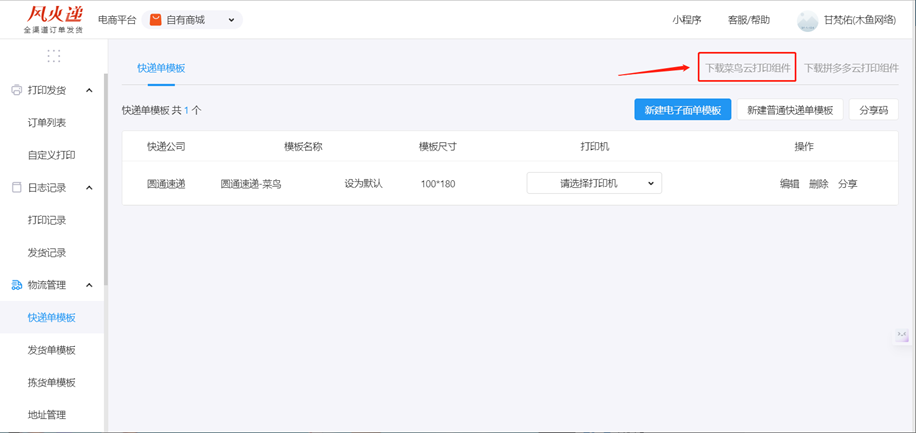Click the floating widget icon at right edge
The height and width of the screenshot is (433, 916).
click(x=903, y=335)
